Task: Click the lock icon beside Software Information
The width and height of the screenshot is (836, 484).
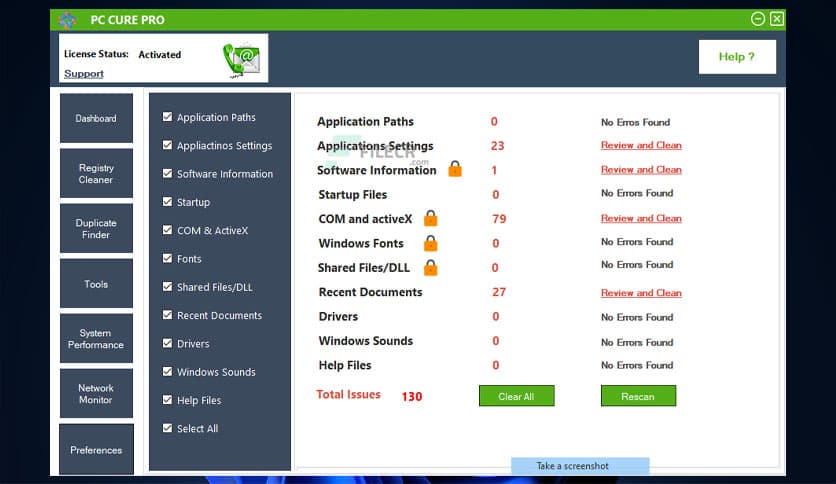Action: (x=455, y=168)
